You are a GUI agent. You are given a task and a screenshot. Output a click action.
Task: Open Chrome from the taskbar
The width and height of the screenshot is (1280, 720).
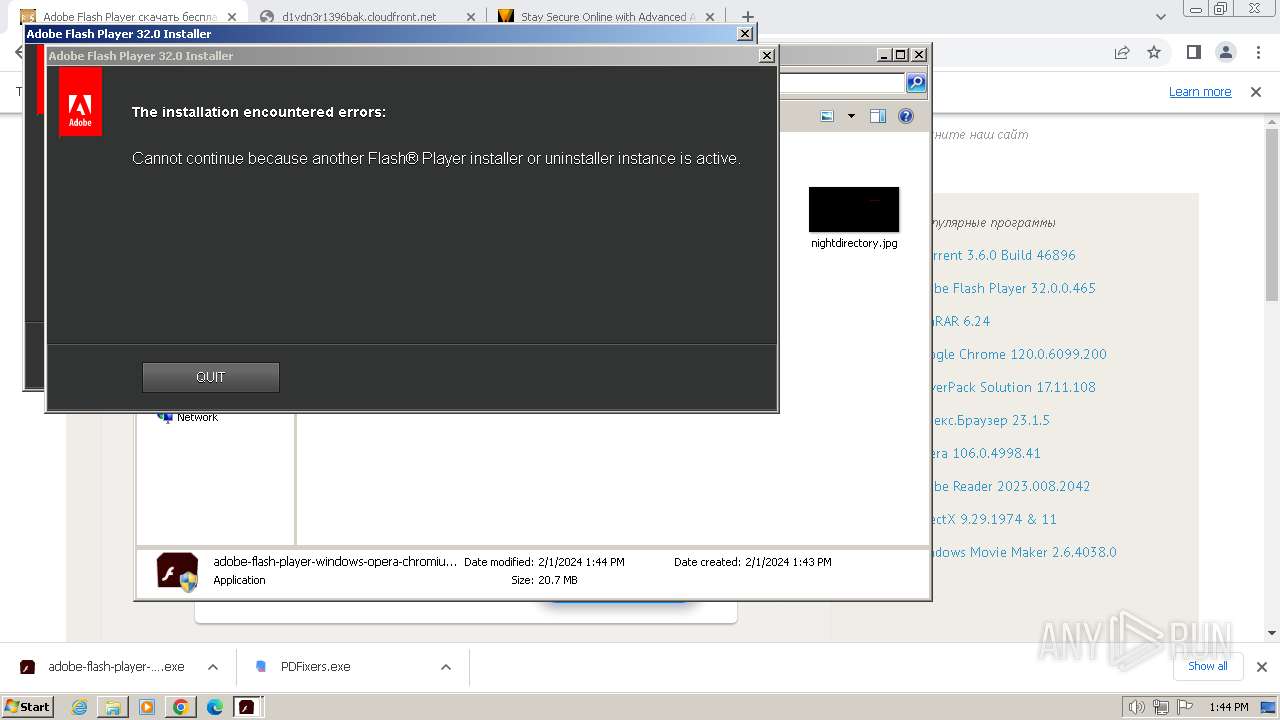click(x=180, y=707)
